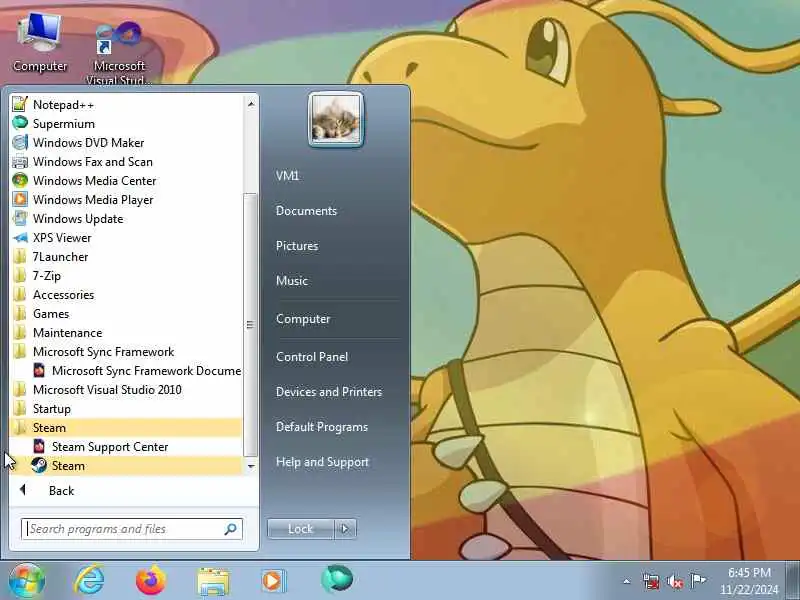Screen dimensions: 800x600
Task: Open Action Center flag icon
Action: pyautogui.click(x=698, y=581)
